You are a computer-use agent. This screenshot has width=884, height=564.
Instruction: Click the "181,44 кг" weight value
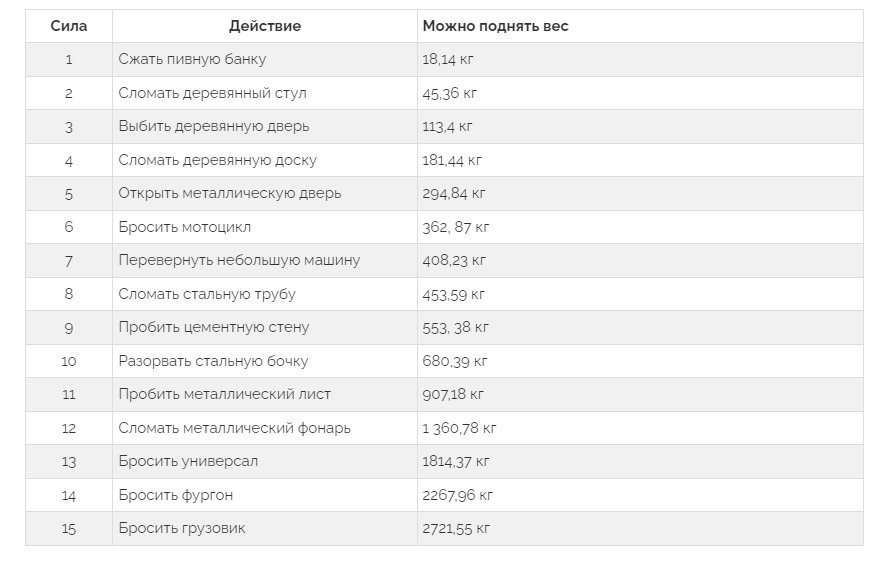(x=452, y=160)
